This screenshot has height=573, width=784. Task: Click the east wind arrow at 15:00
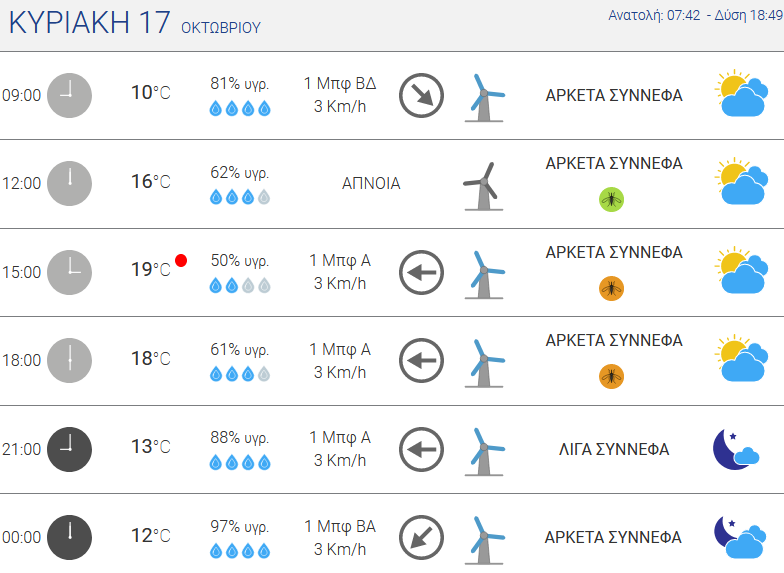(x=422, y=272)
